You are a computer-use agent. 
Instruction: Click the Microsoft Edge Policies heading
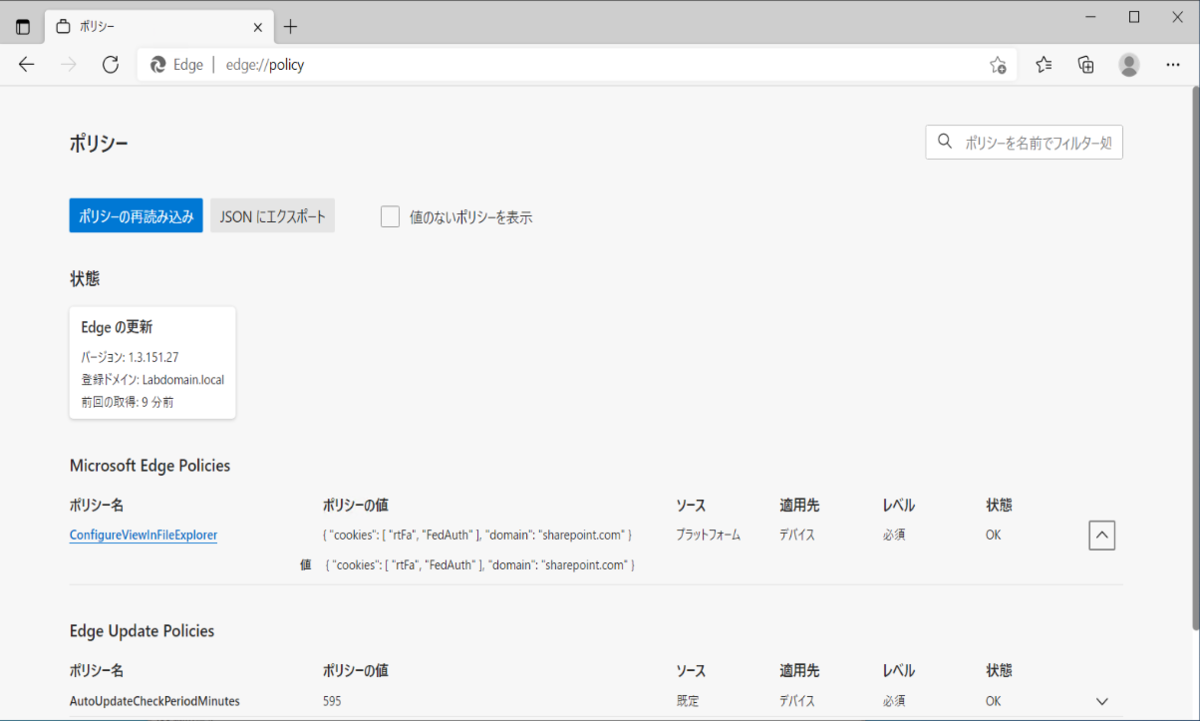click(x=150, y=465)
